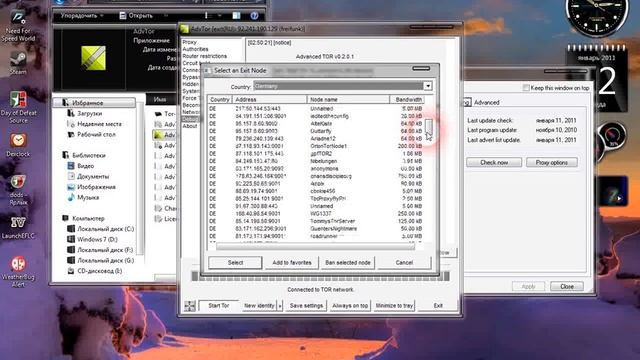Click the Deskclock desktop icon
The image size is (640, 360).
point(18,145)
